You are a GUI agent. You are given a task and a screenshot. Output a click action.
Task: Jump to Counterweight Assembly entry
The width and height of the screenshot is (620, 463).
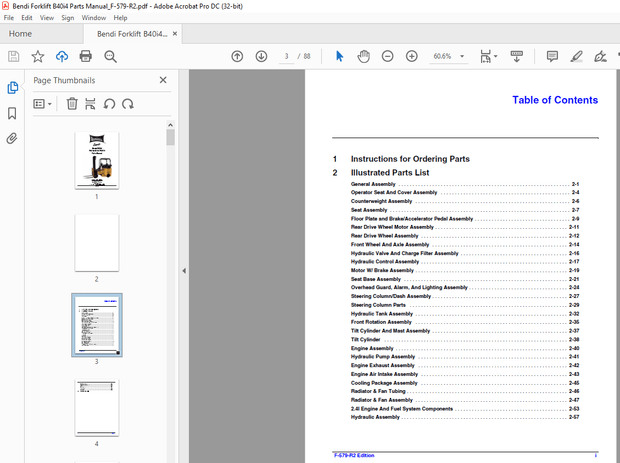[382, 201]
